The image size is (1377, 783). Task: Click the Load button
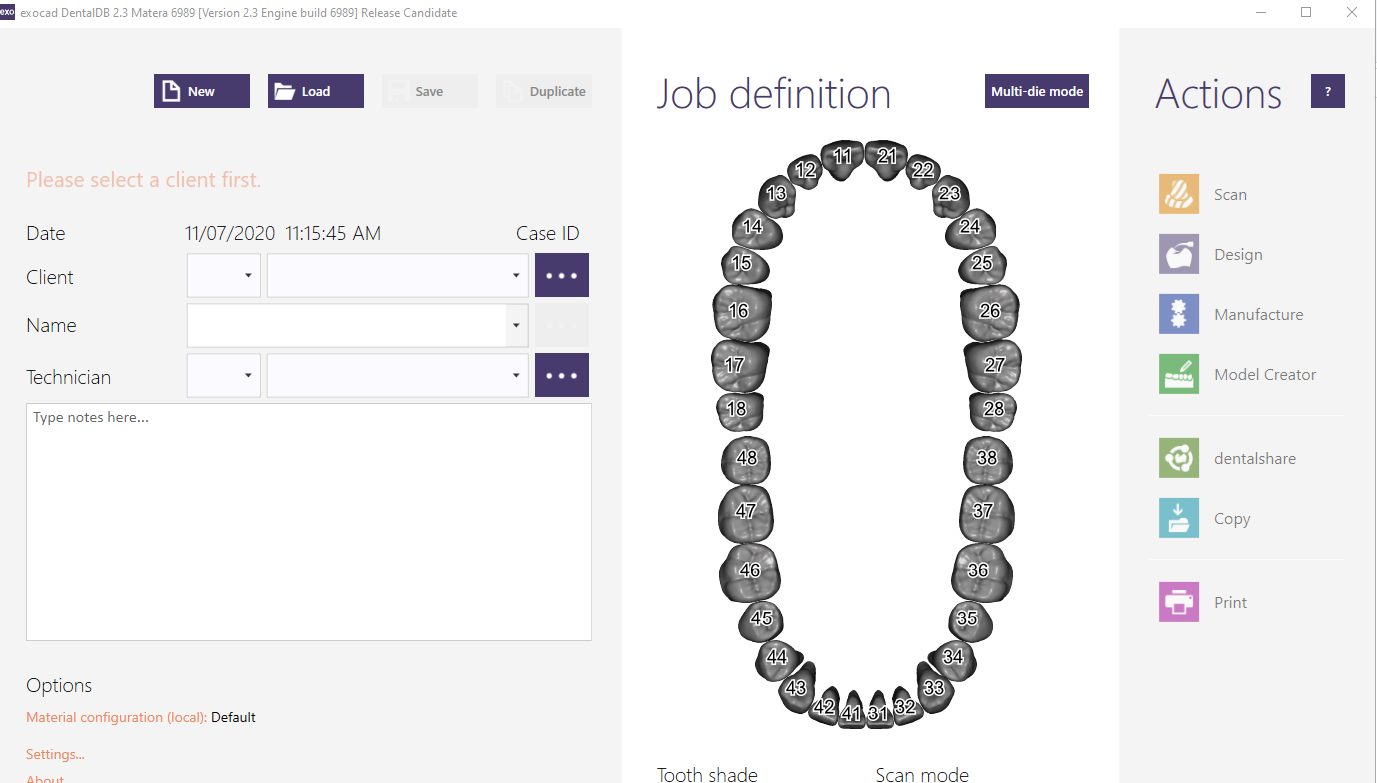point(316,91)
